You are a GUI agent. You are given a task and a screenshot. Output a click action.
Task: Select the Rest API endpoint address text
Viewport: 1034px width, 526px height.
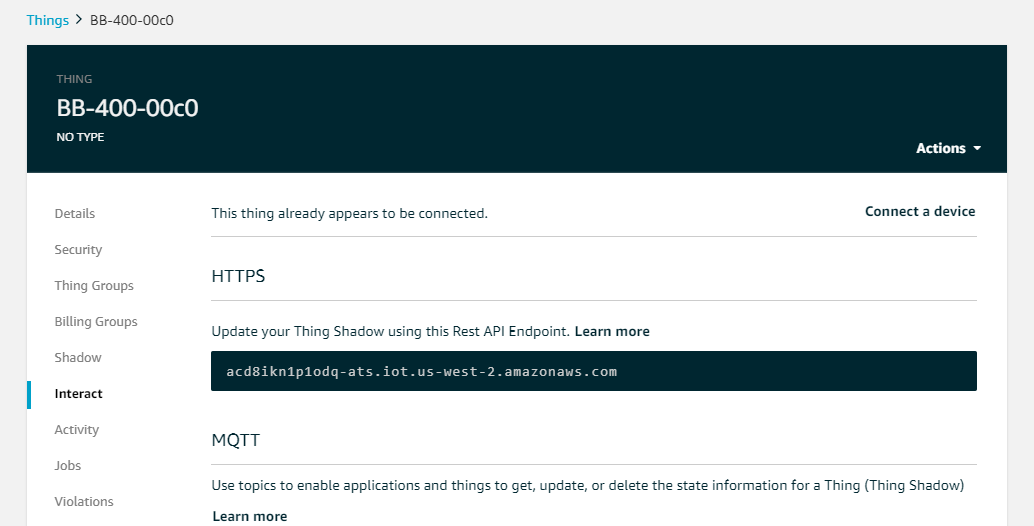point(421,371)
